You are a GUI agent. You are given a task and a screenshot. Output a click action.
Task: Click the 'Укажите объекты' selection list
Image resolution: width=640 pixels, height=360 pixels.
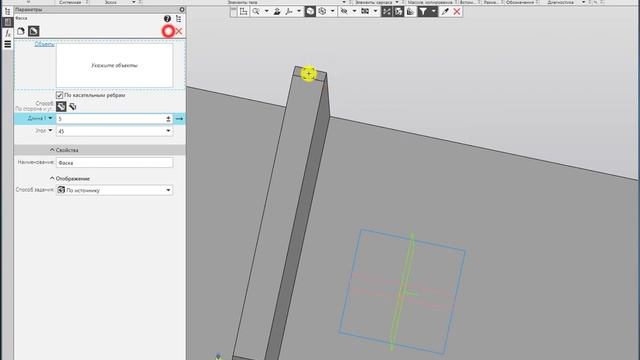(x=114, y=65)
